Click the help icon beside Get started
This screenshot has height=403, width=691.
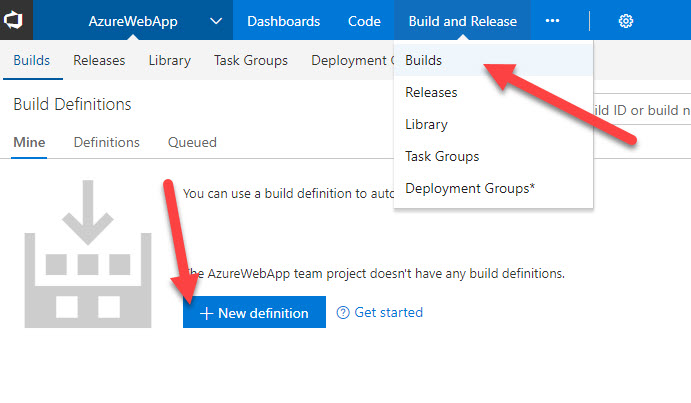[343, 313]
